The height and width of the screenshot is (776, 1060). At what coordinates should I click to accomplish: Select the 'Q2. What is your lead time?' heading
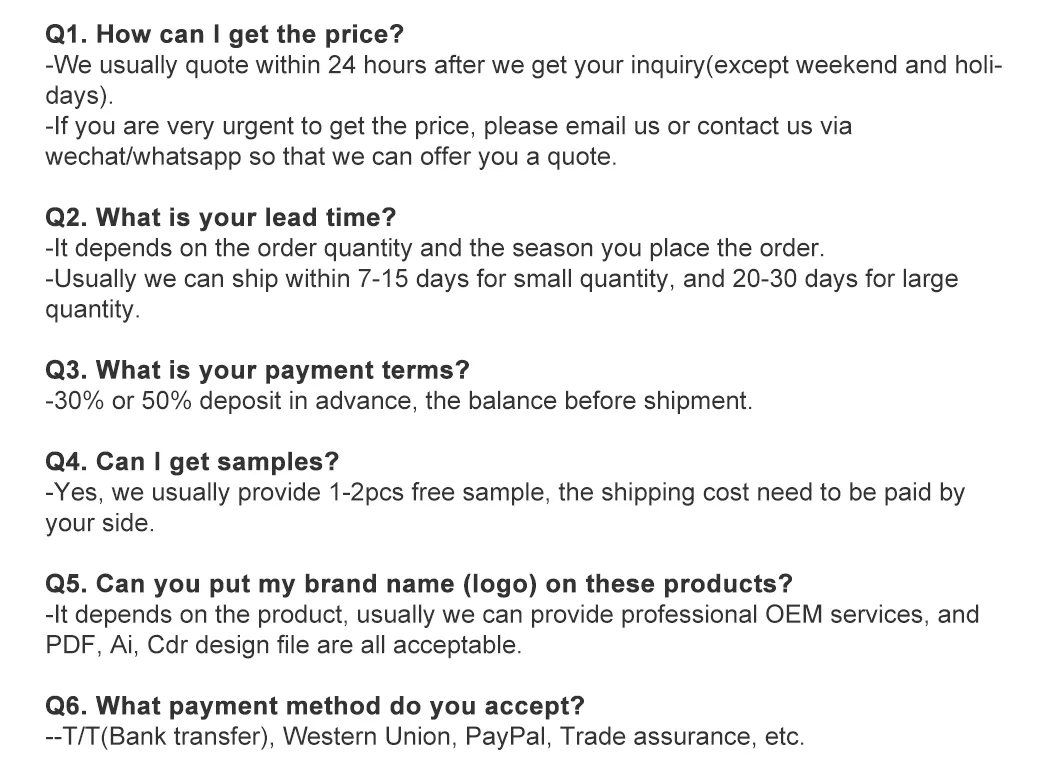(221, 218)
